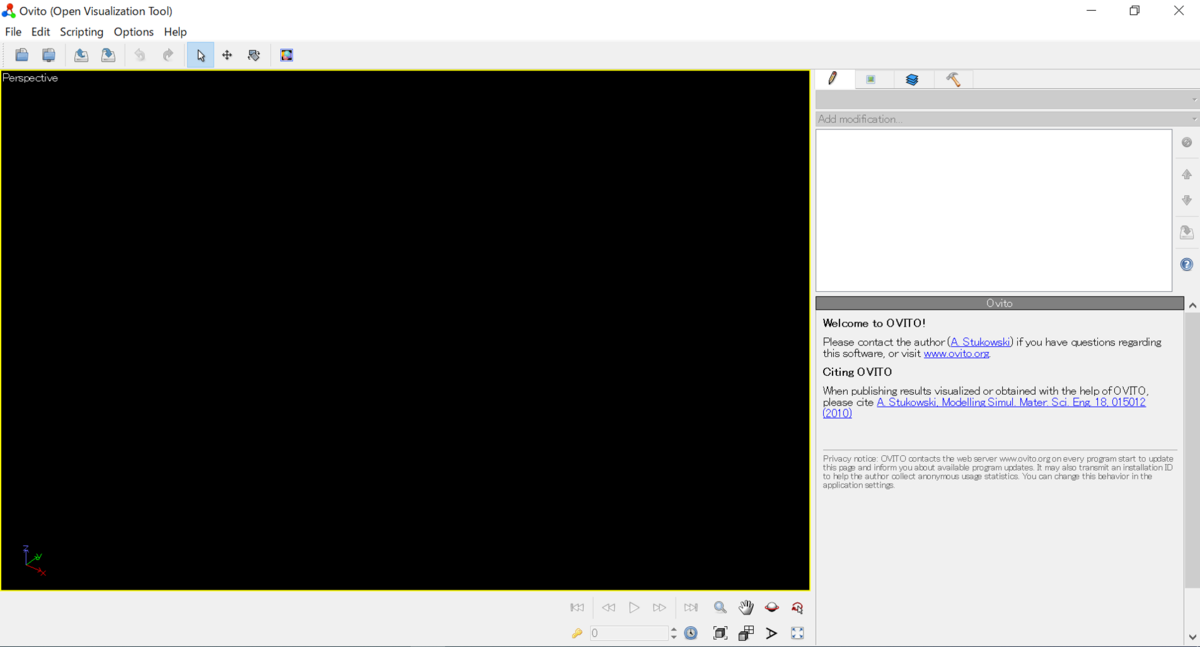Switch to the Render tab (picture icon)
Screen dimensions: 1200x647
coord(872,79)
